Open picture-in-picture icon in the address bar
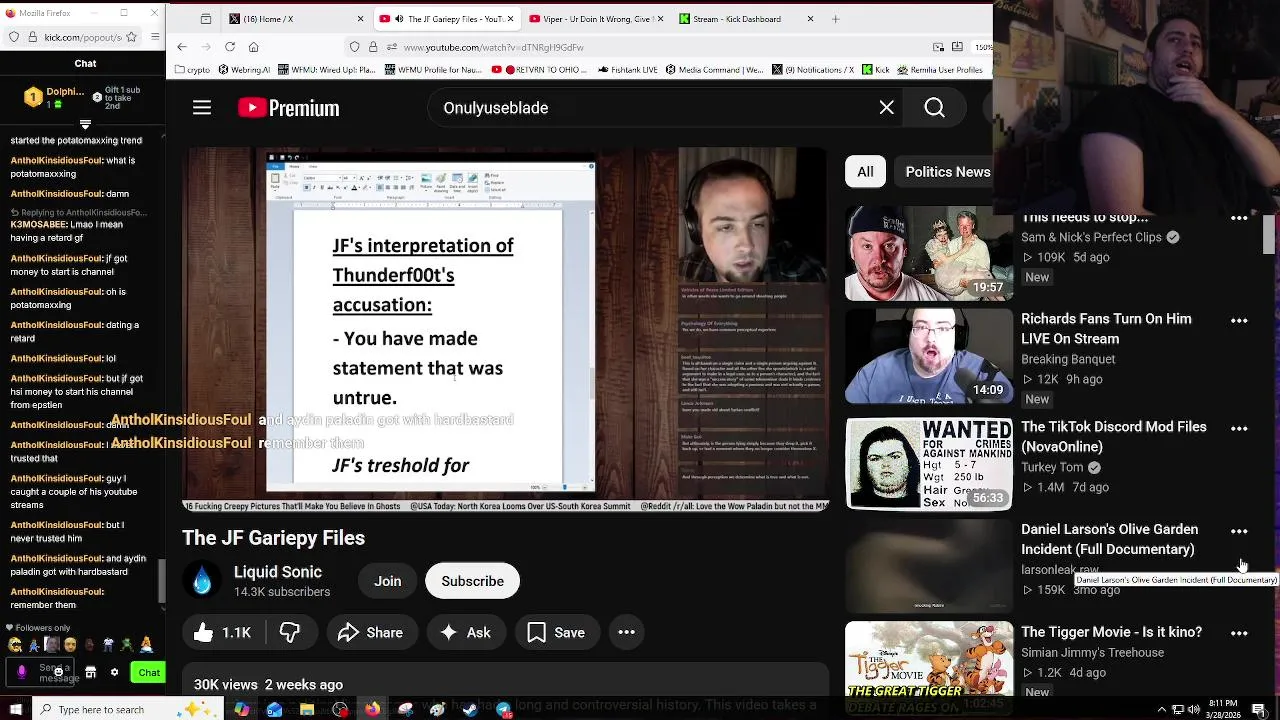The height and width of the screenshot is (720, 1280). point(938,47)
